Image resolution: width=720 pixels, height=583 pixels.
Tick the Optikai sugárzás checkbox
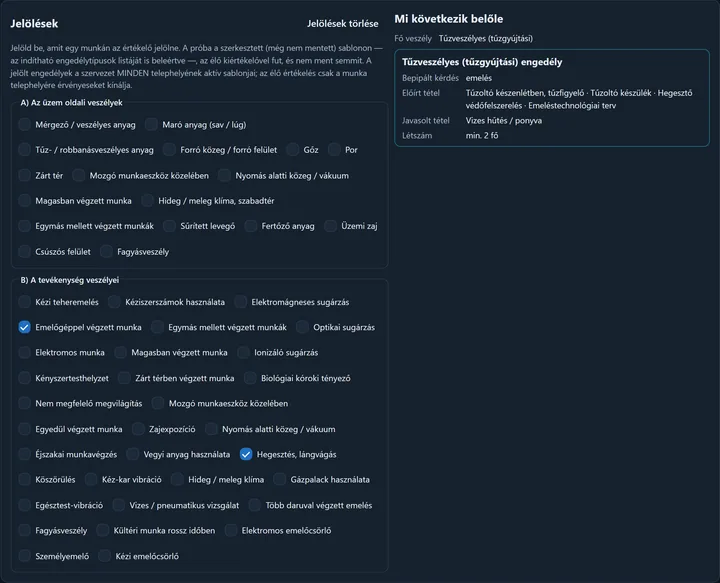click(303, 327)
